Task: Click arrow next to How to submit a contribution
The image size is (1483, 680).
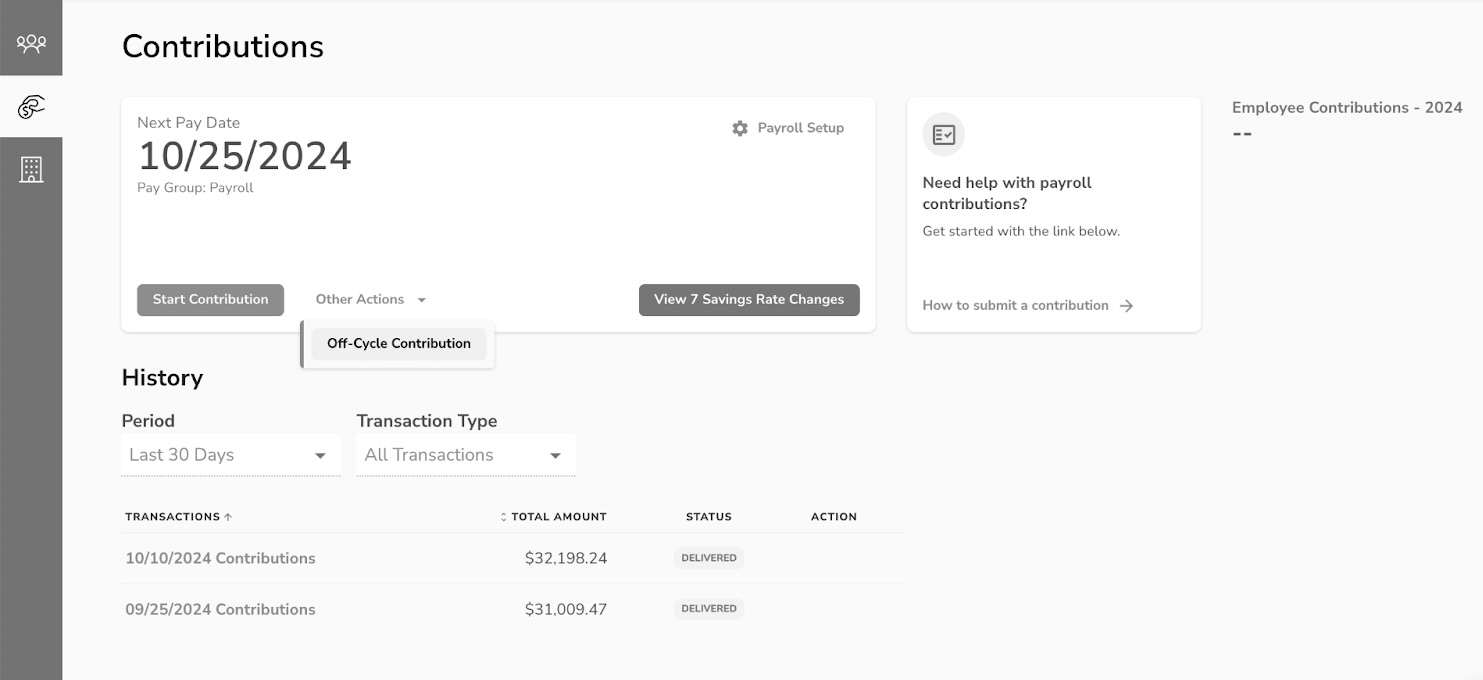Action: click(x=1127, y=306)
